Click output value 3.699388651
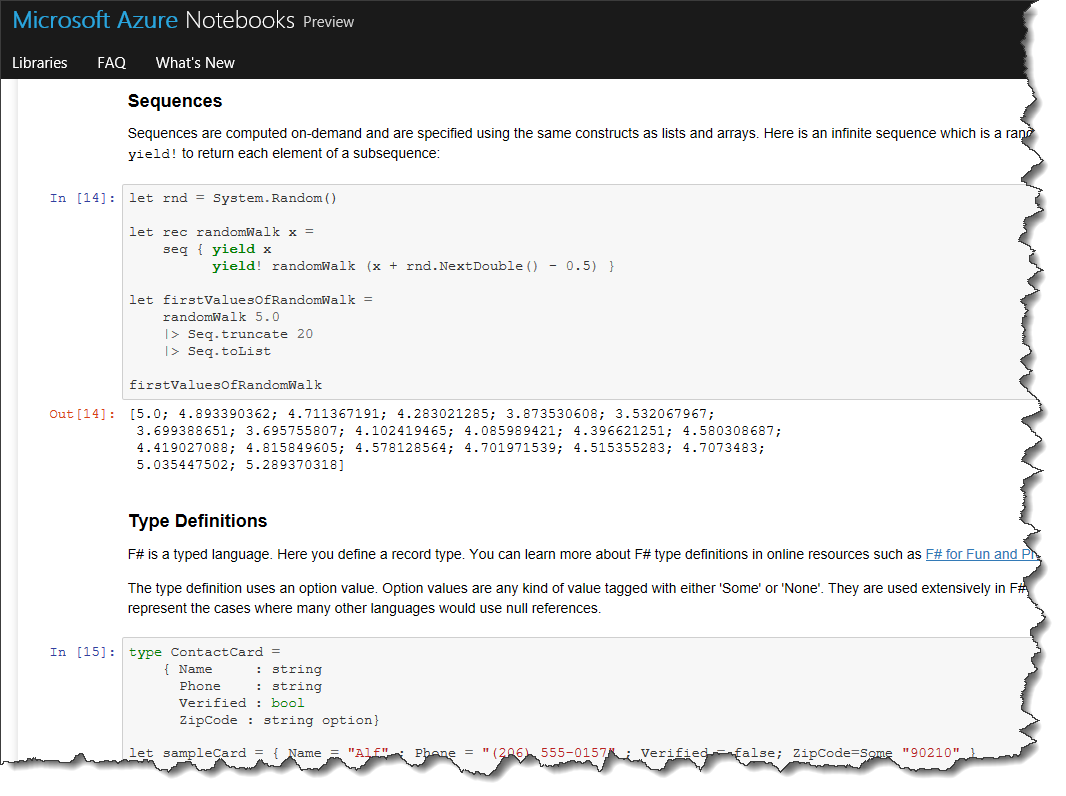 pos(183,431)
